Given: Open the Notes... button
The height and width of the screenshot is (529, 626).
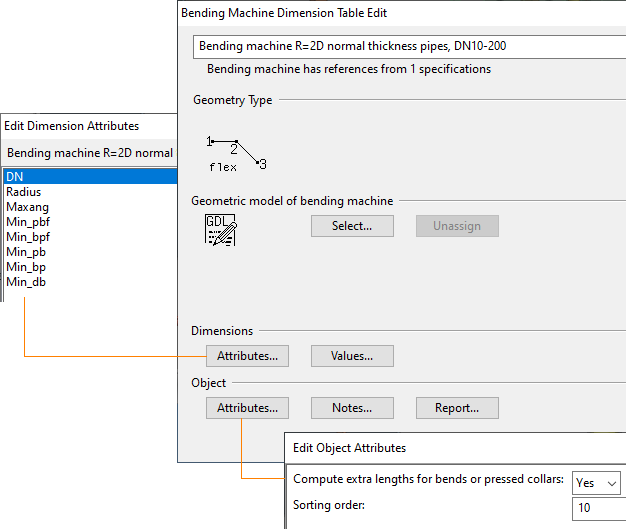Looking at the screenshot, I should pyautogui.click(x=352, y=408).
